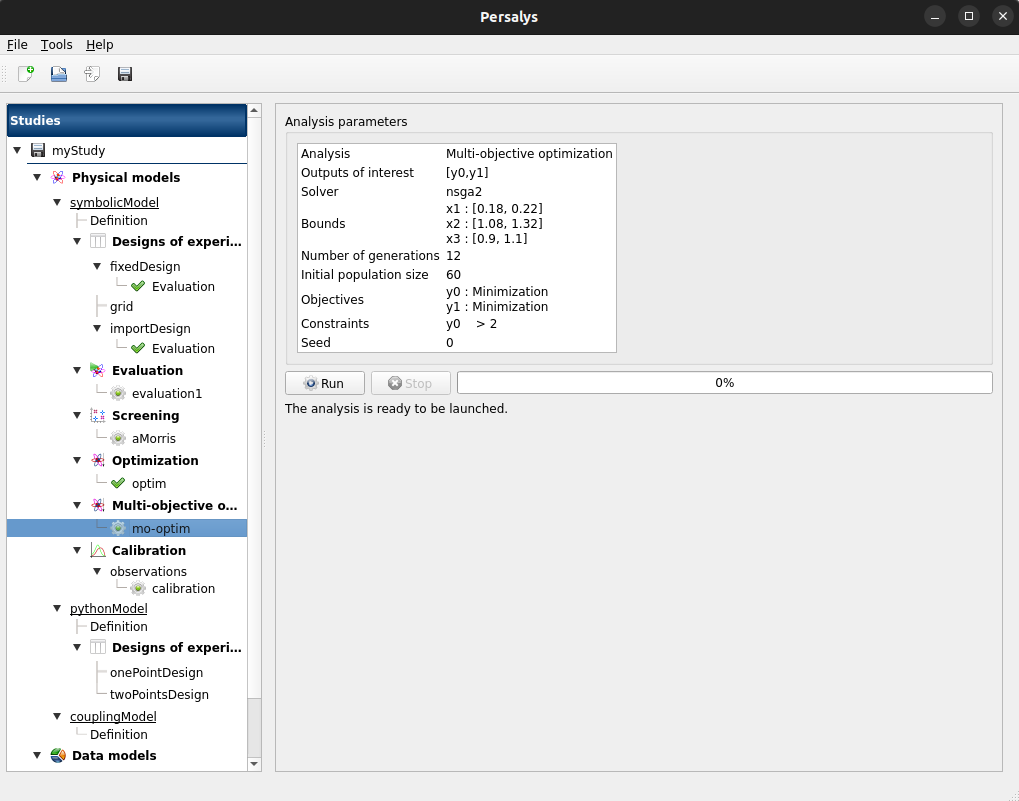The image size is (1019, 801).
Task: Click the Screening scatter-plot icon
Action: [98, 416]
